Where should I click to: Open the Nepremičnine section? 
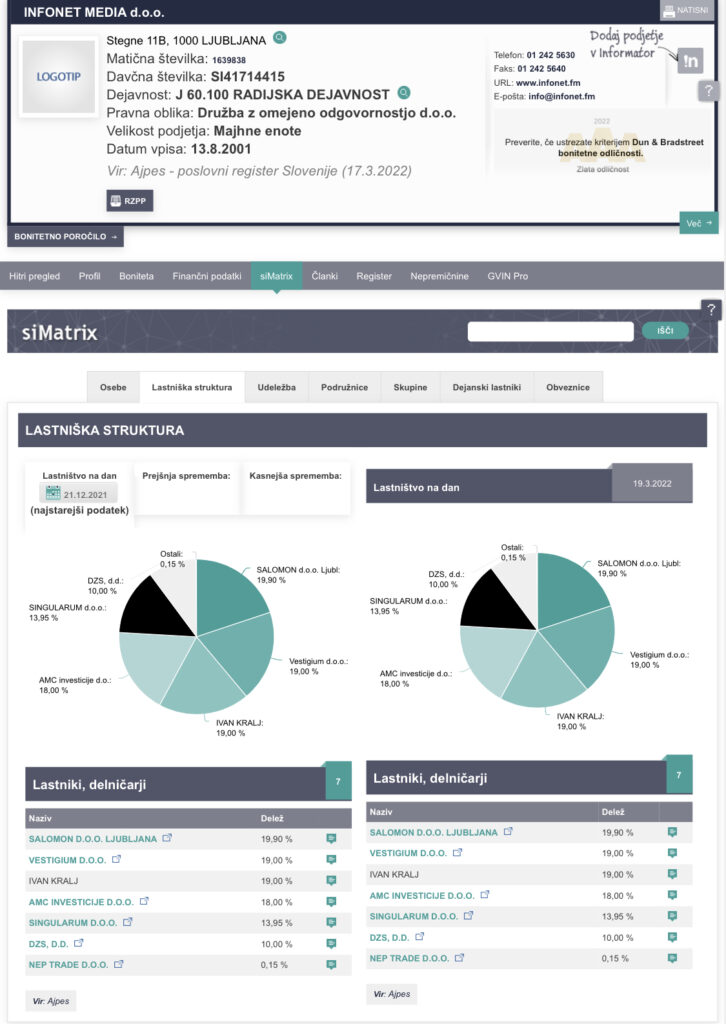click(x=439, y=276)
